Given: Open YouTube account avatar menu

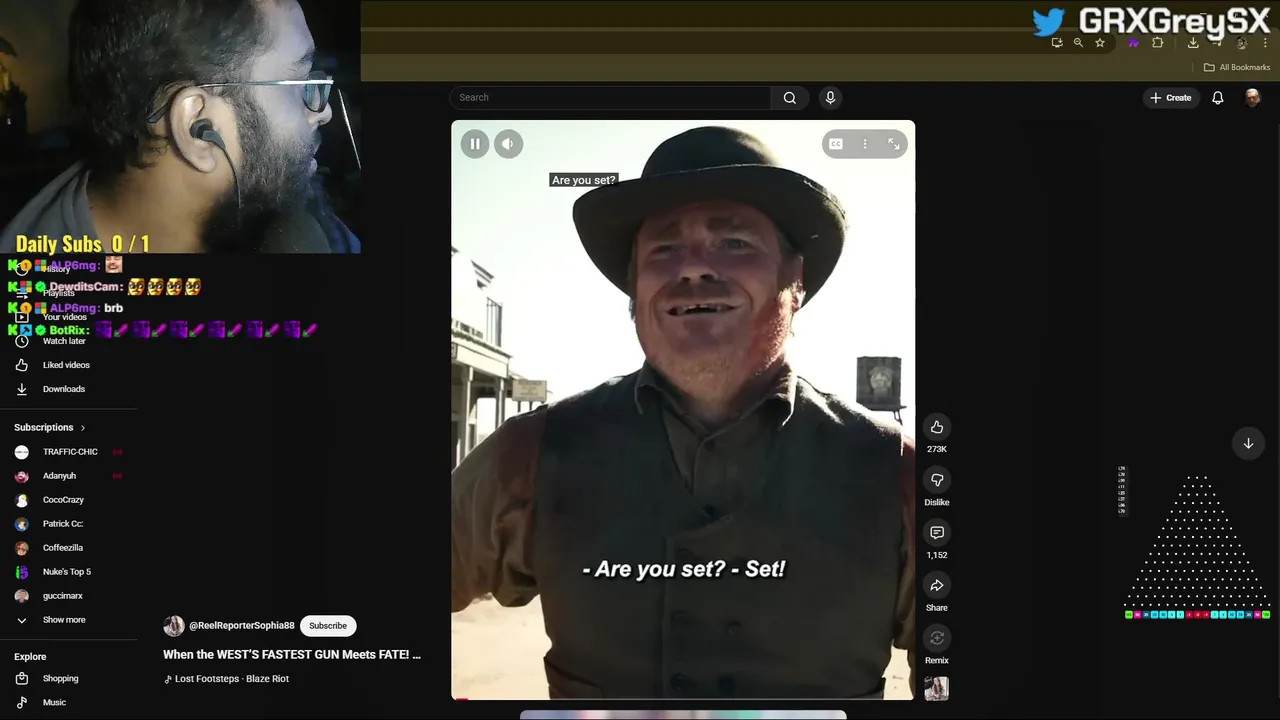Looking at the screenshot, I should pos(1253,97).
